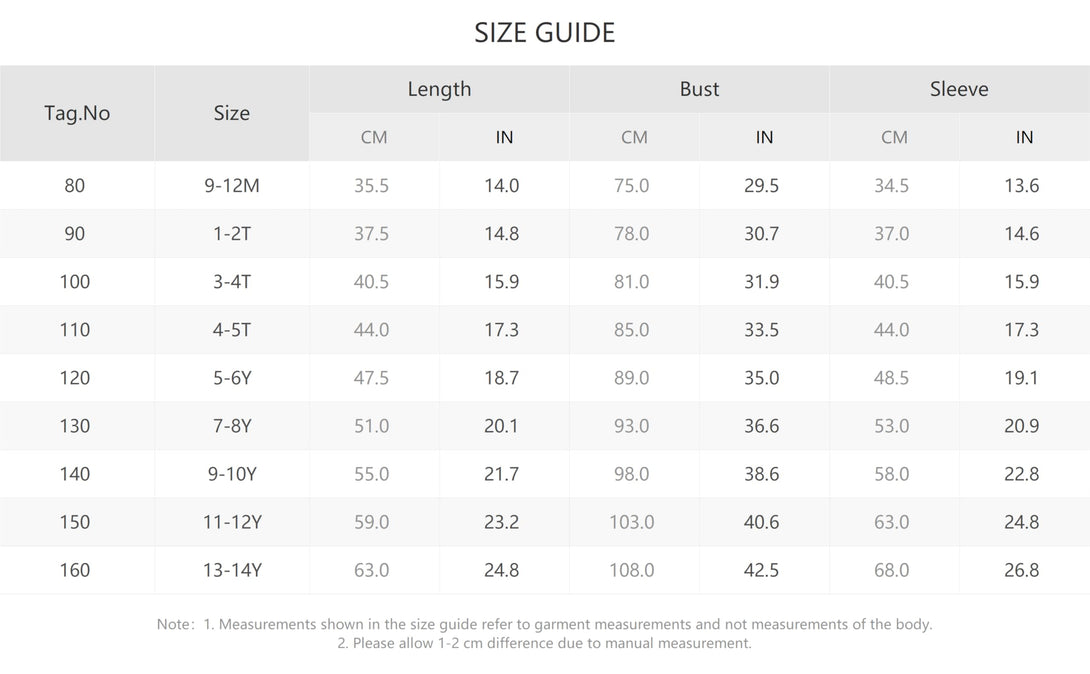The height and width of the screenshot is (674, 1090).
Task: Click bust value 89.0 cm
Action: [631, 378]
